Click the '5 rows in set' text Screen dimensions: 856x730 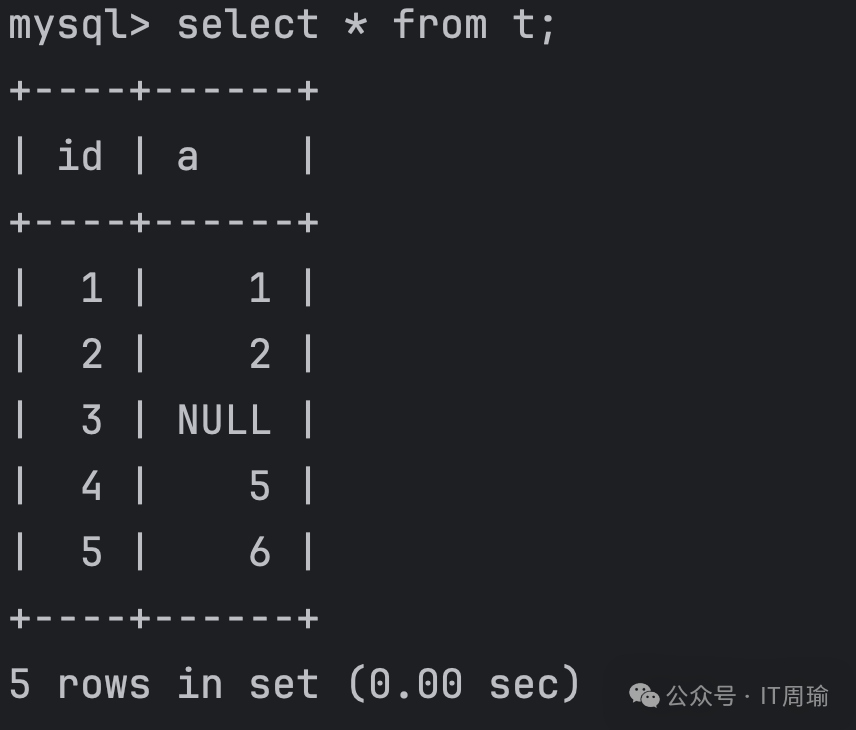(162, 685)
